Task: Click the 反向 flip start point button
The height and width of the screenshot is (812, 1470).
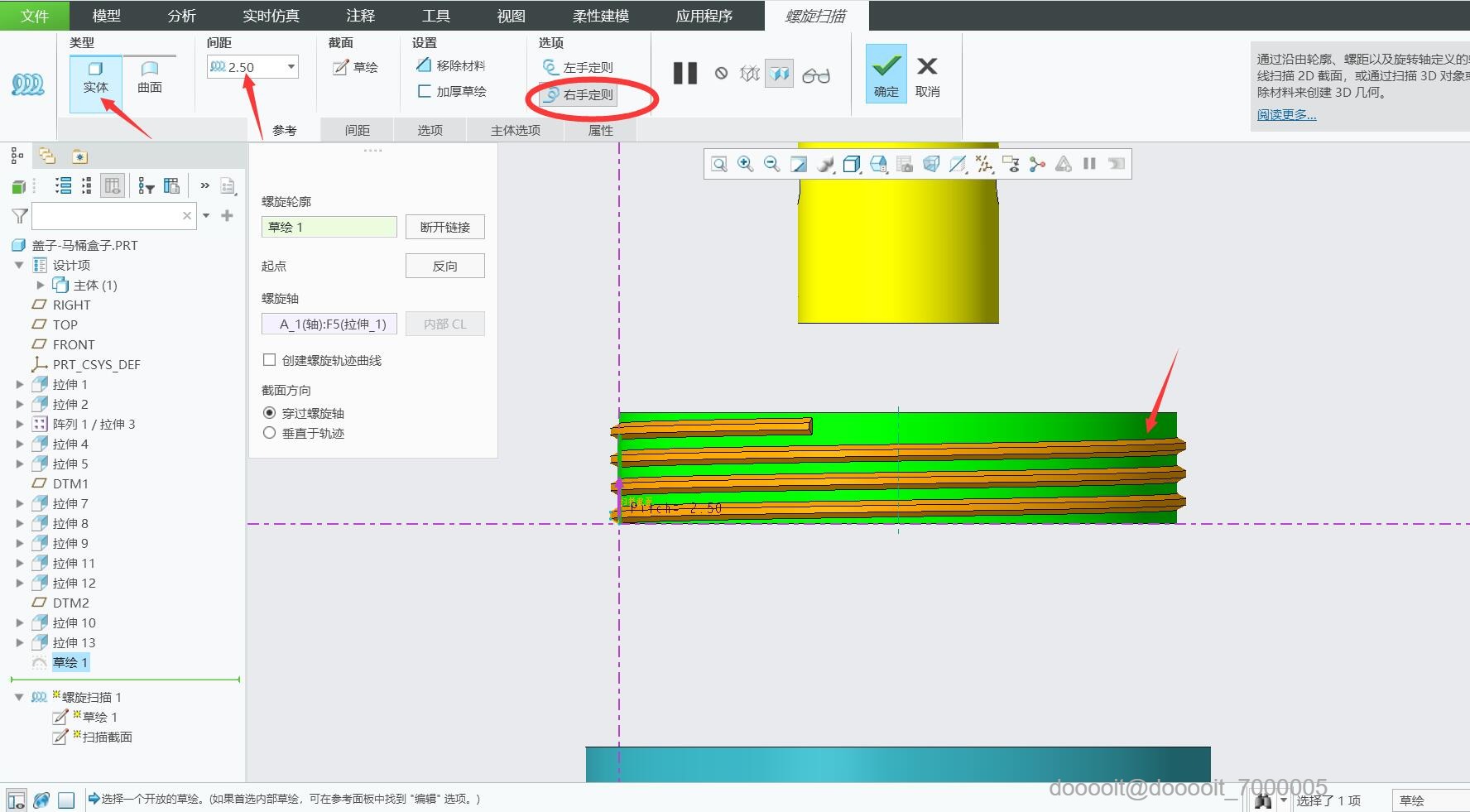Action: (444, 266)
